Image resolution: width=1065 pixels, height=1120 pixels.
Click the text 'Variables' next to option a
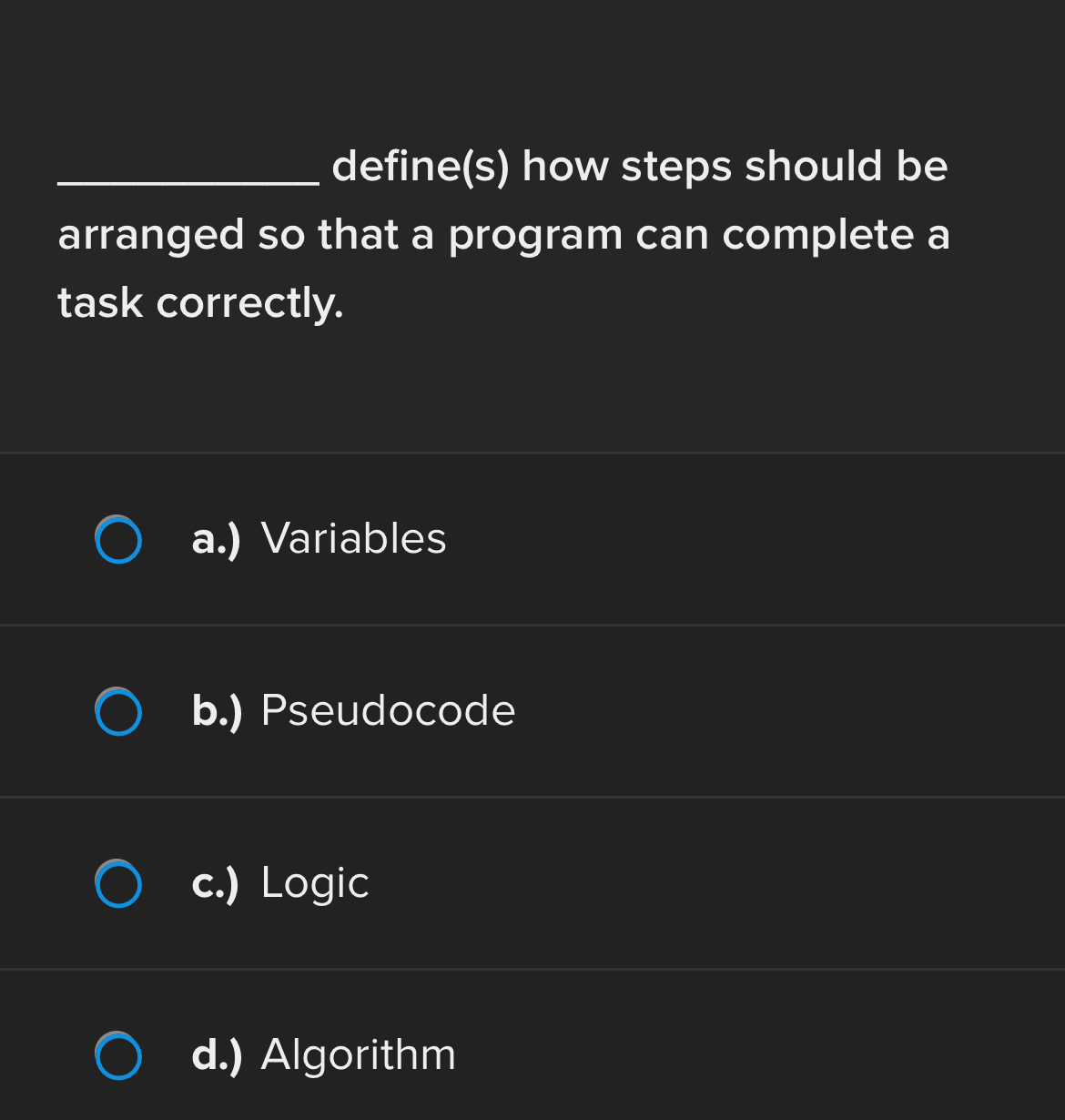[353, 539]
